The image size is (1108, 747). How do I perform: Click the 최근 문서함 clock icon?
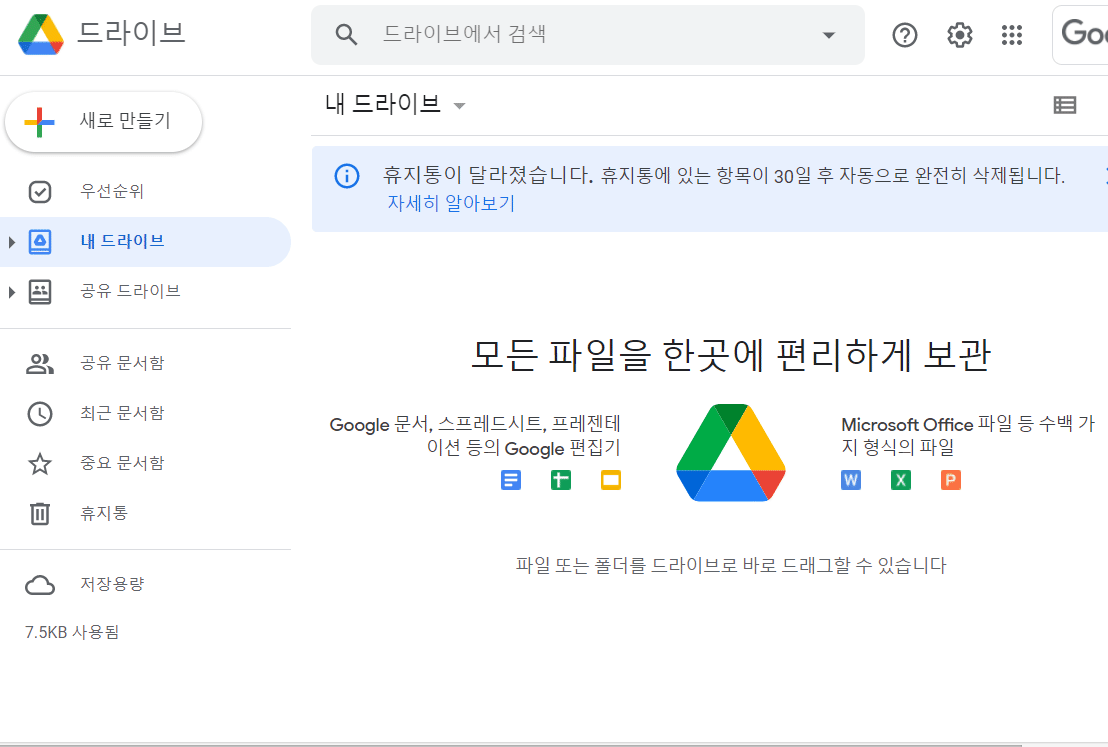click(40, 414)
